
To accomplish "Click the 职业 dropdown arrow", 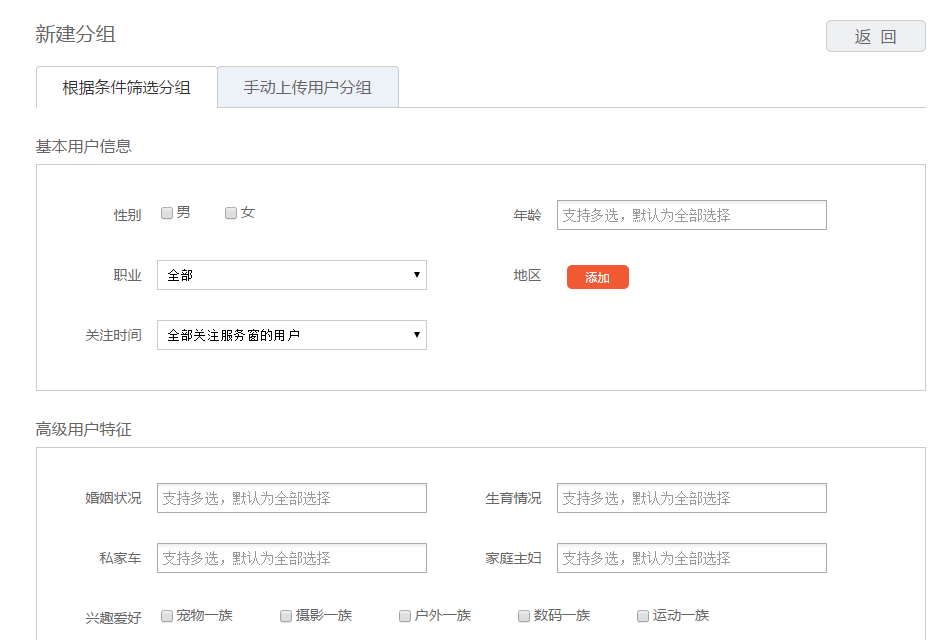I will [417, 275].
